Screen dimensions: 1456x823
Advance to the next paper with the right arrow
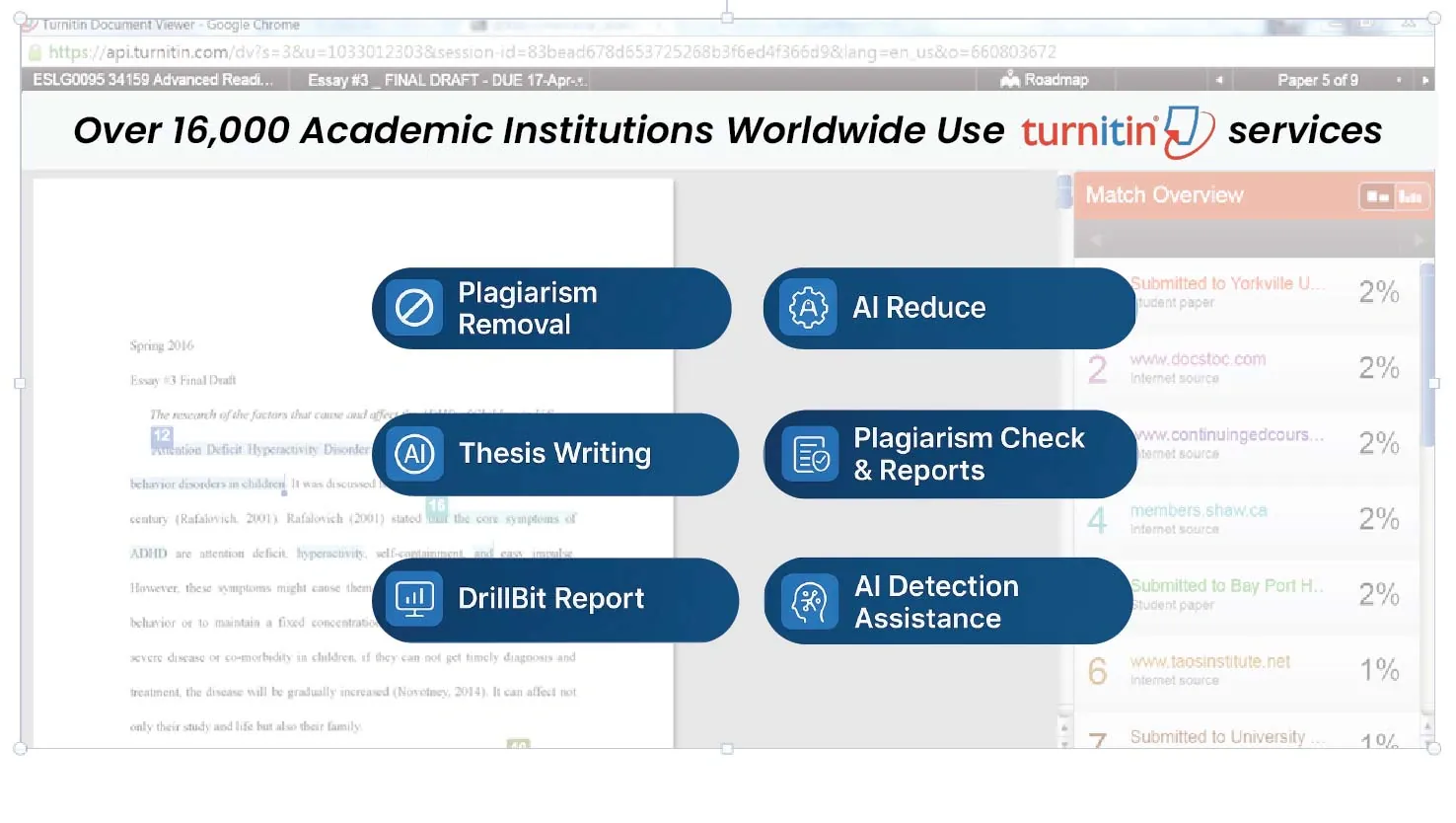[1426, 79]
